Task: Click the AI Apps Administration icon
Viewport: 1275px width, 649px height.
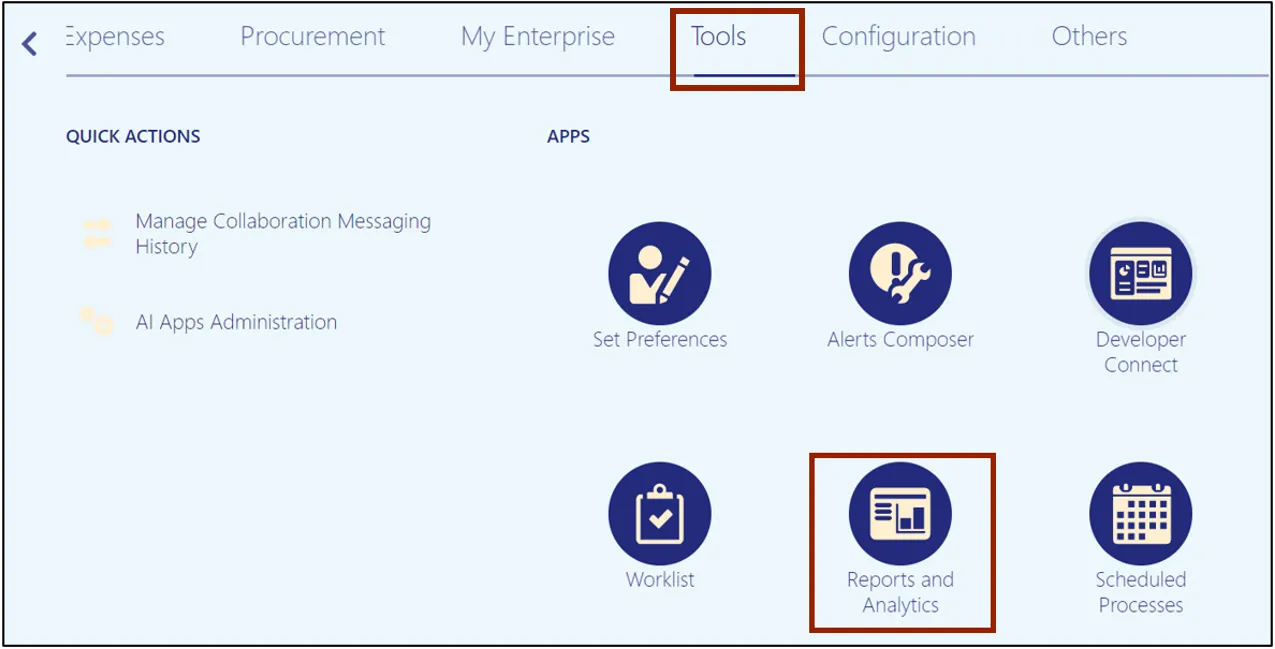Action: click(x=97, y=321)
